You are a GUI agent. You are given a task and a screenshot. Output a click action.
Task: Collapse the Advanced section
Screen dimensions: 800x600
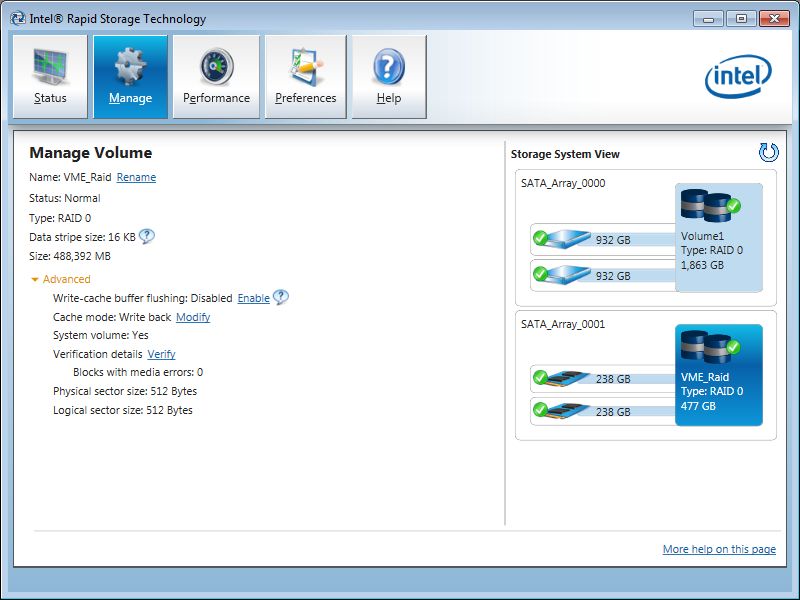point(61,279)
